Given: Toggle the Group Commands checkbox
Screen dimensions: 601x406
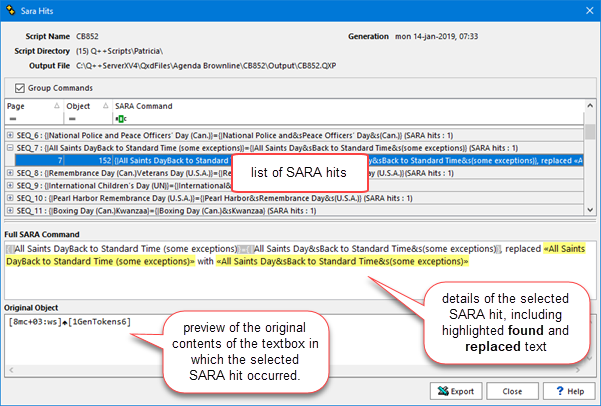Looking at the screenshot, I should point(20,88).
